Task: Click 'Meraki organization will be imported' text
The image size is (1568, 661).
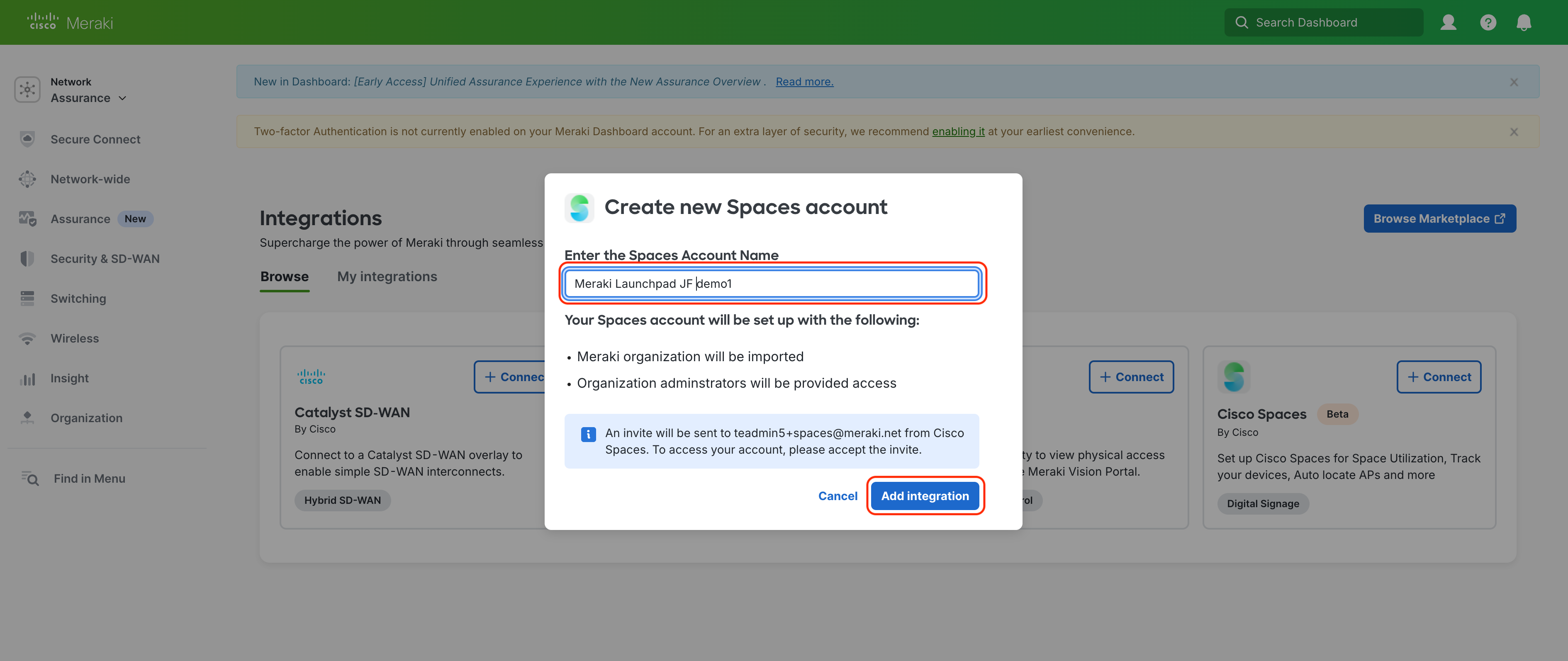Action: click(690, 357)
